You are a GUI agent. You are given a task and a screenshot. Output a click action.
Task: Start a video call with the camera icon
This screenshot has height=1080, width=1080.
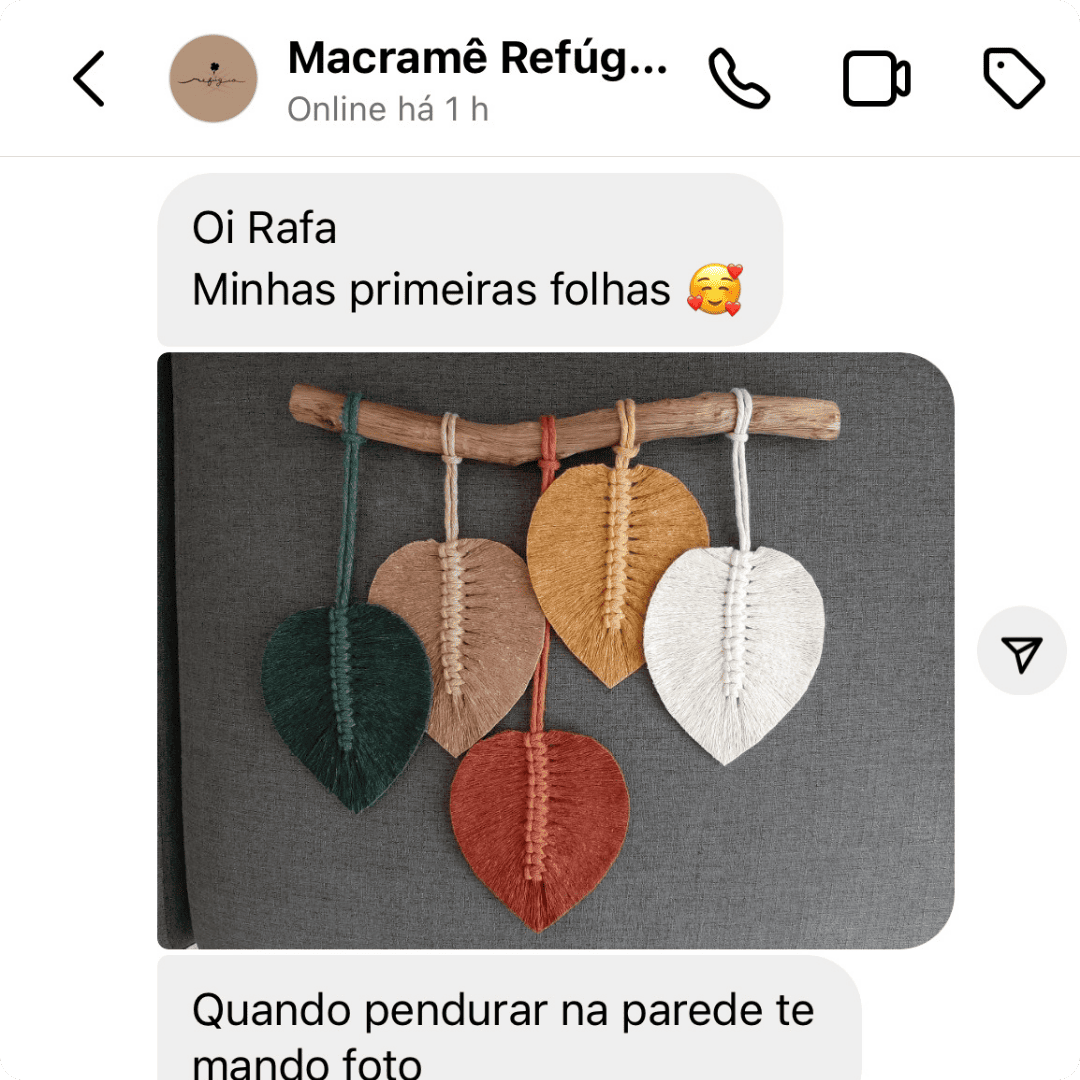(876, 79)
